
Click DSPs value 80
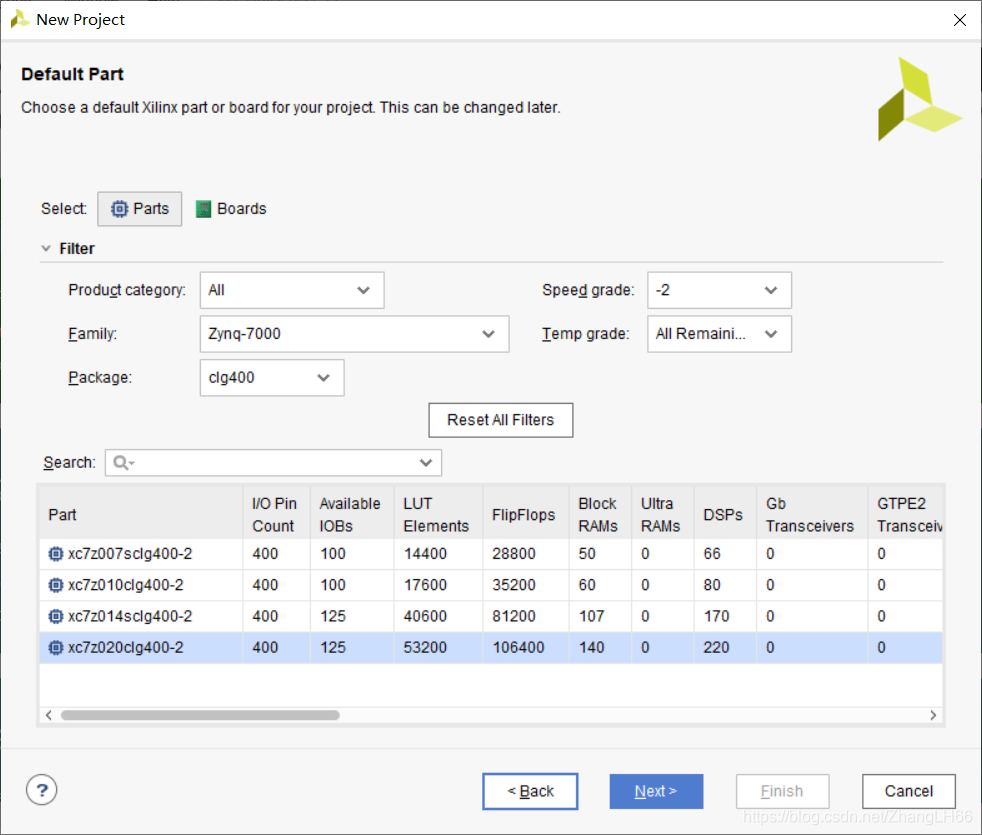pos(712,585)
